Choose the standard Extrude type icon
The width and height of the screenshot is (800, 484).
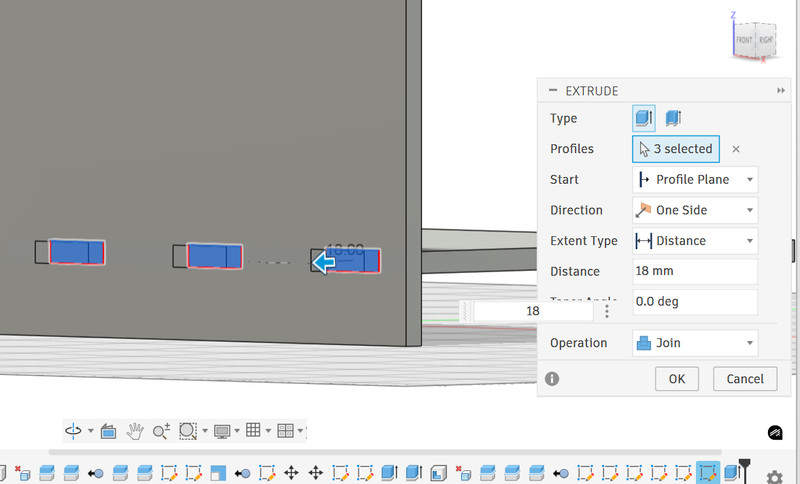[x=644, y=118]
